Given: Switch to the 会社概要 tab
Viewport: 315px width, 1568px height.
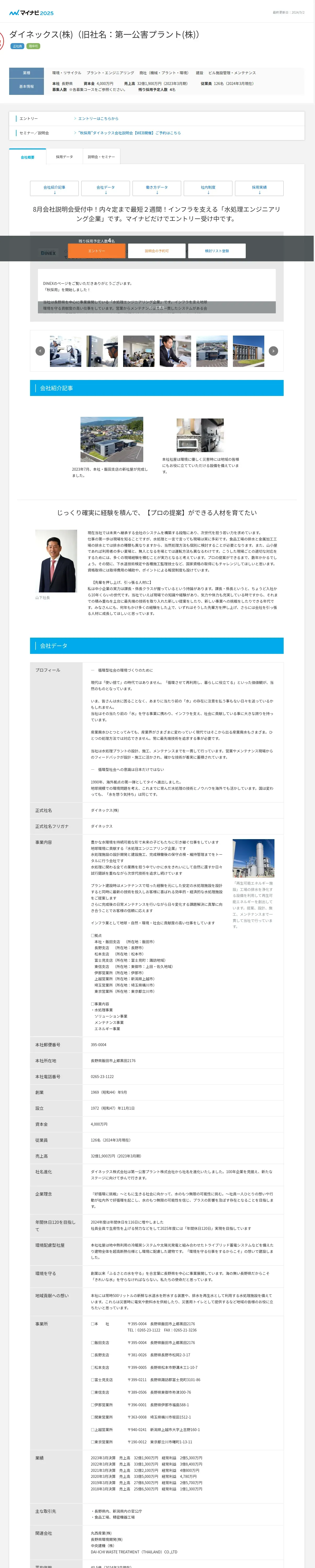Looking at the screenshot, I should pyautogui.click(x=27, y=157).
